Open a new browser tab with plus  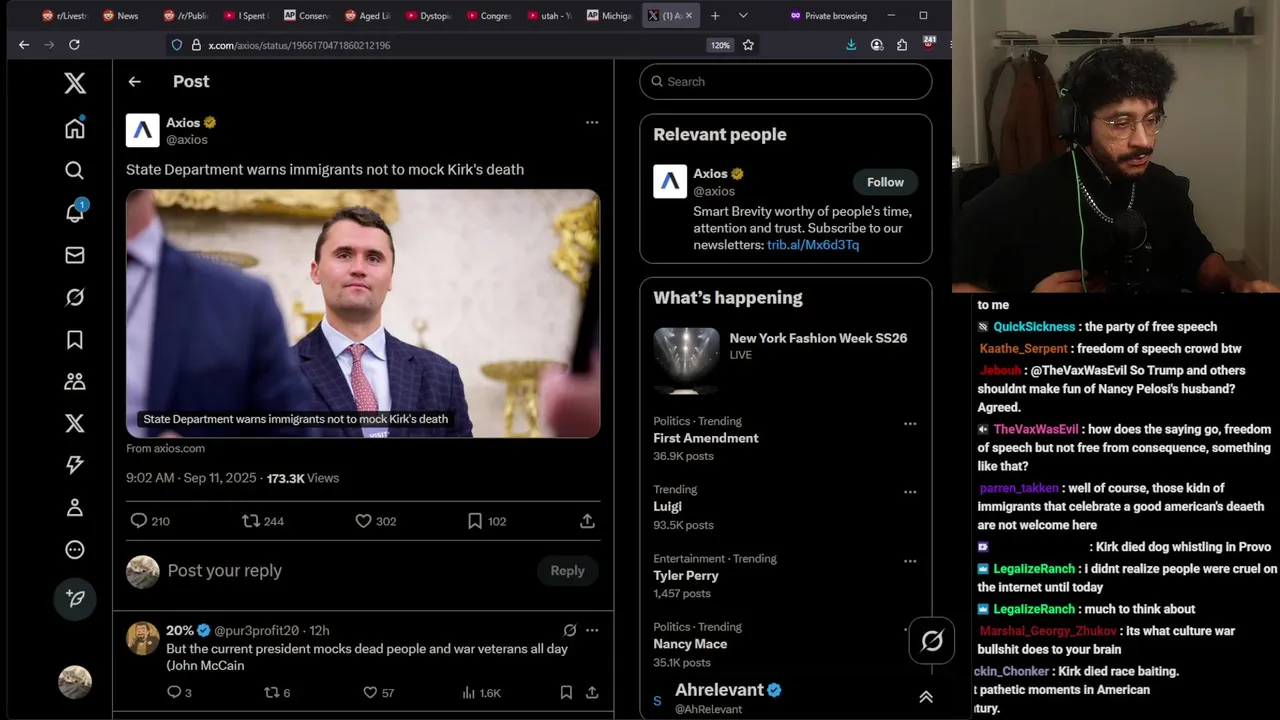click(x=715, y=15)
